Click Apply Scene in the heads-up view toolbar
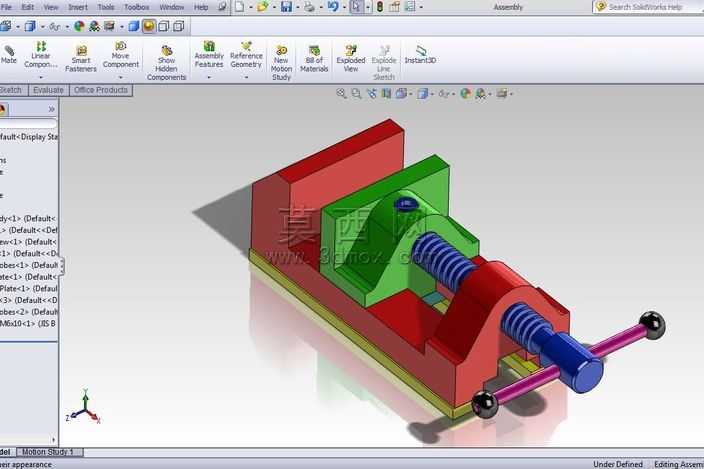Image resolution: width=704 pixels, height=469 pixels. (480, 93)
